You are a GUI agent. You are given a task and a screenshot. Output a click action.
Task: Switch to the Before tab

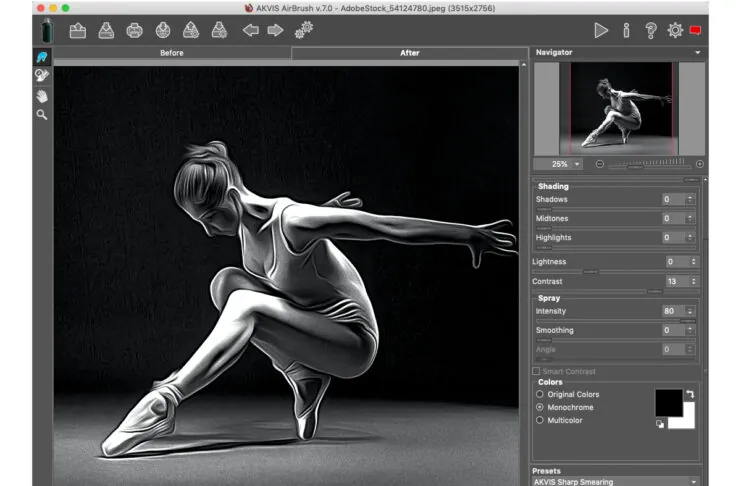(x=172, y=53)
